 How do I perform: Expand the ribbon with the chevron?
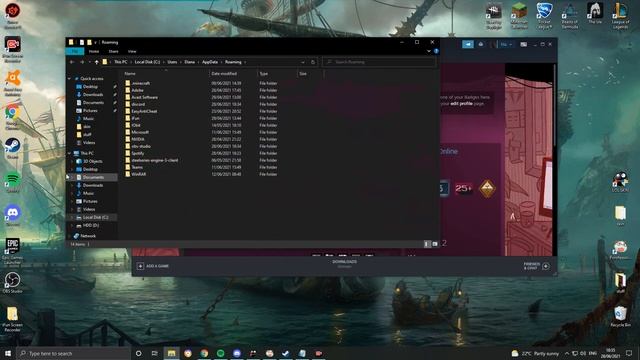click(429, 51)
